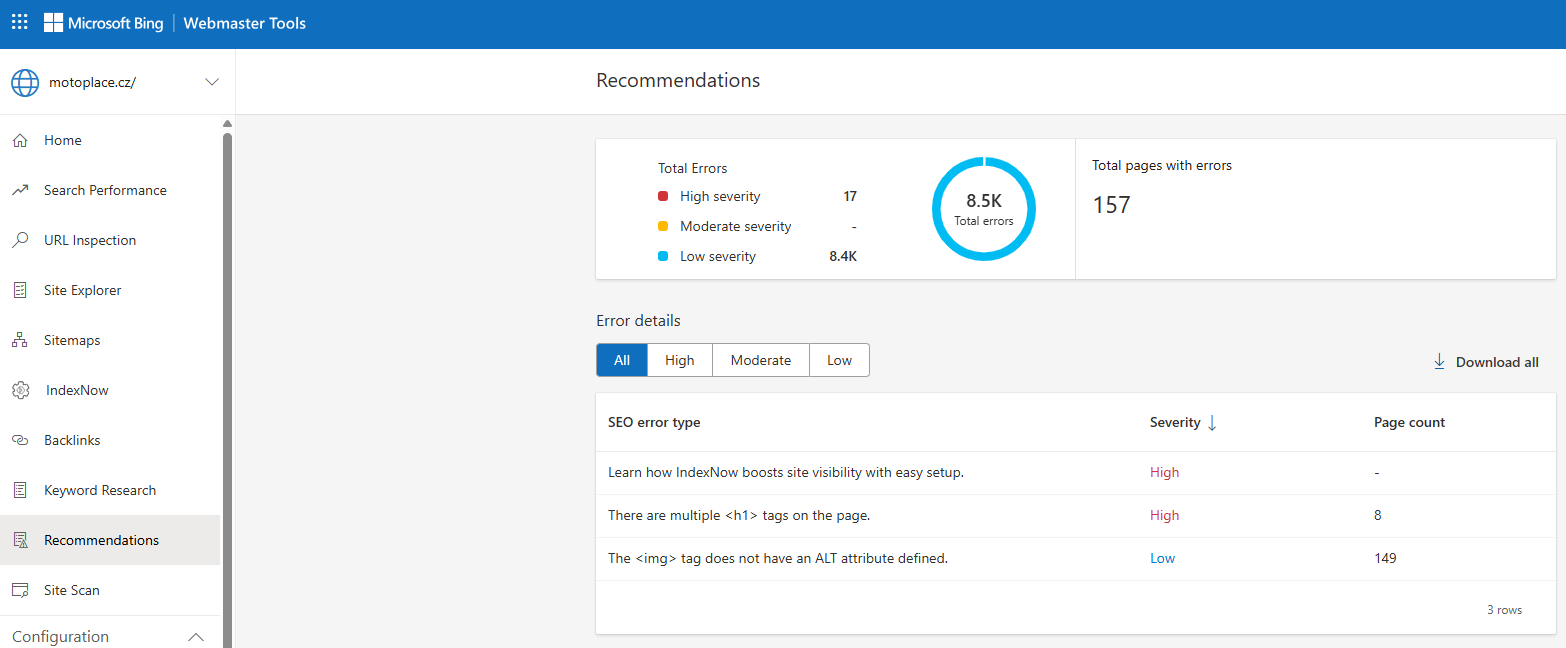Click the Sitemaps hierarchy icon
1566x648 pixels.
20,340
